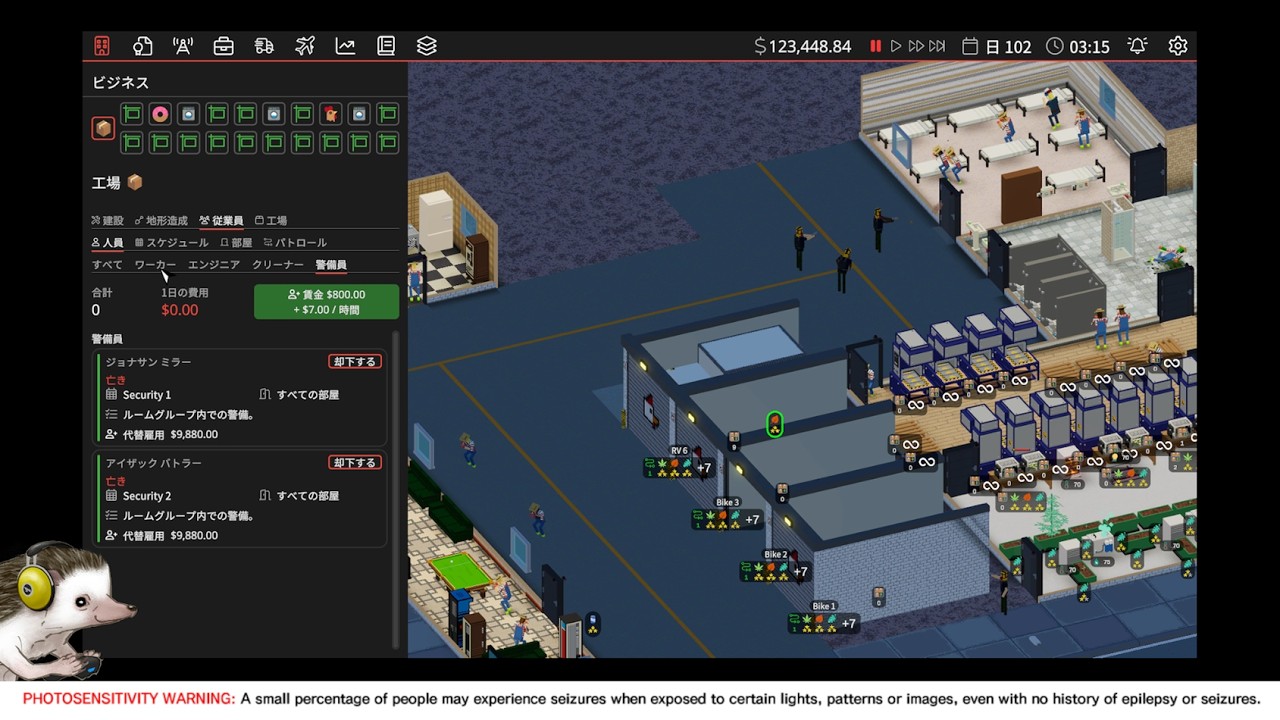Viewport: 1280px width, 720px height.
Task: Filter staff by すべて
Action: (x=107, y=265)
